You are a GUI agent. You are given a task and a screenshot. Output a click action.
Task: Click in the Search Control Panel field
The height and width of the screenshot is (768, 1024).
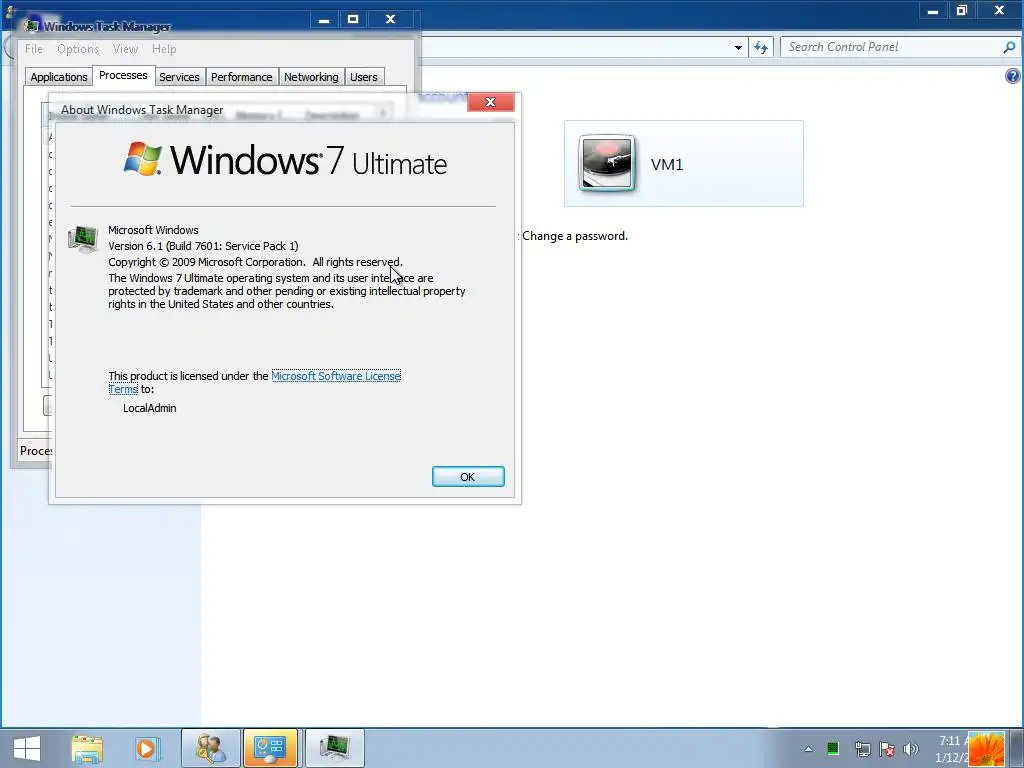point(891,47)
